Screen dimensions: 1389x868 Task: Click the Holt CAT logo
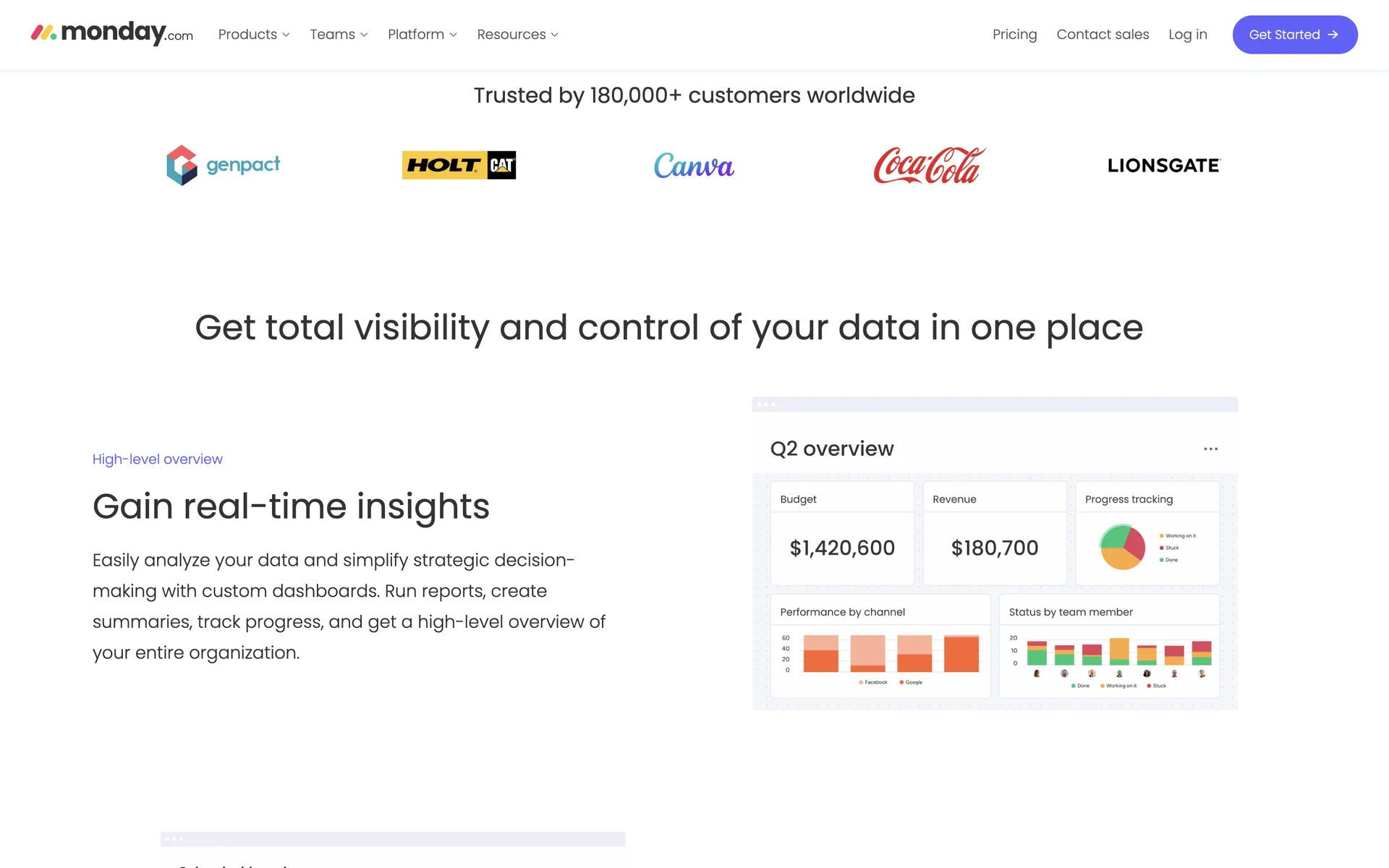tap(459, 165)
